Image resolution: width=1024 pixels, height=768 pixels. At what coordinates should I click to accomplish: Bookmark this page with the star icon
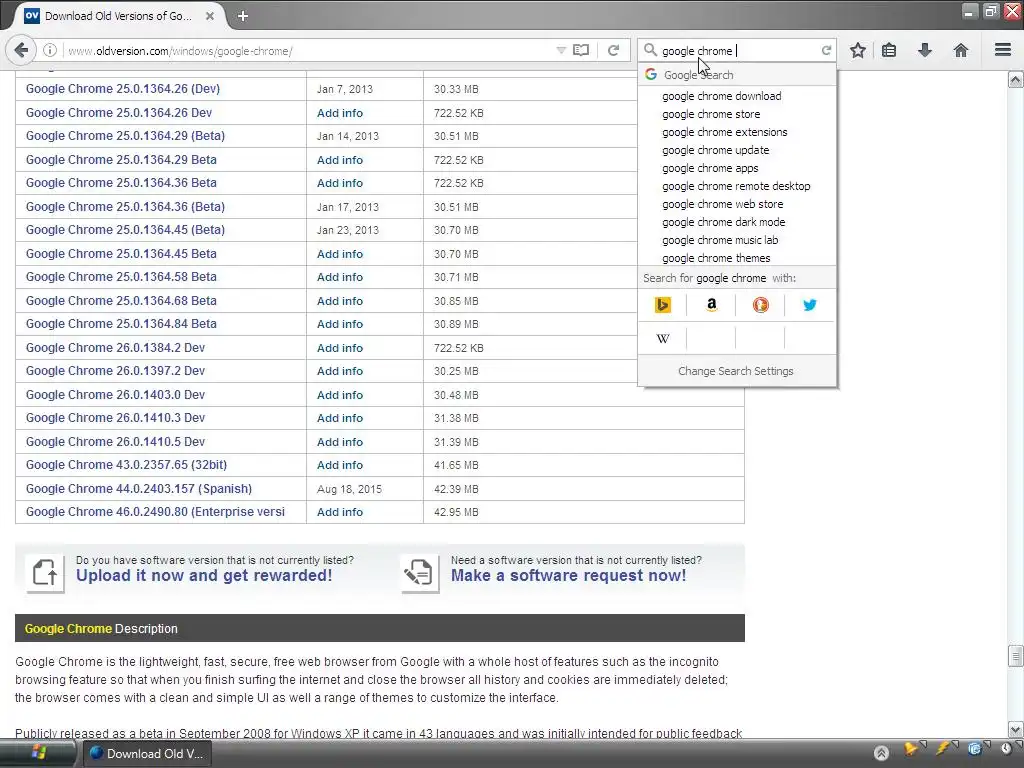pos(857,50)
